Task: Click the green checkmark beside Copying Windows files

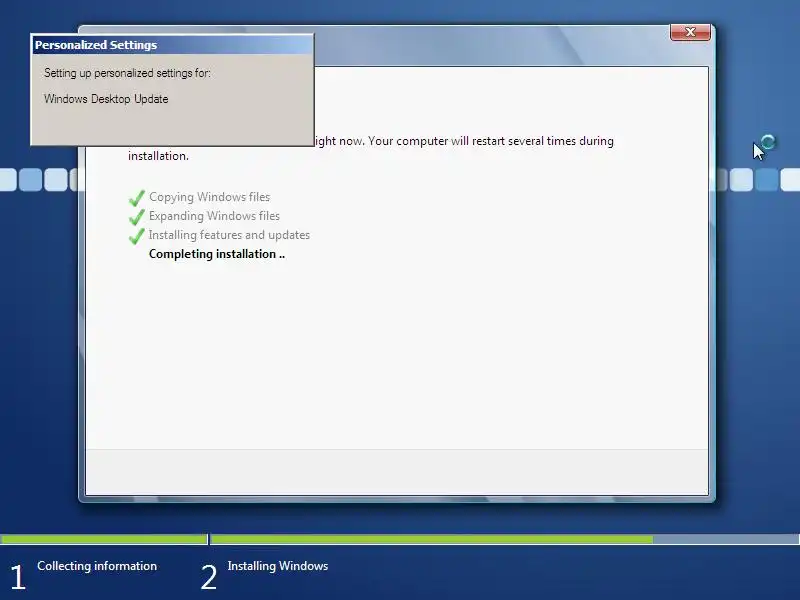Action: tap(137, 198)
